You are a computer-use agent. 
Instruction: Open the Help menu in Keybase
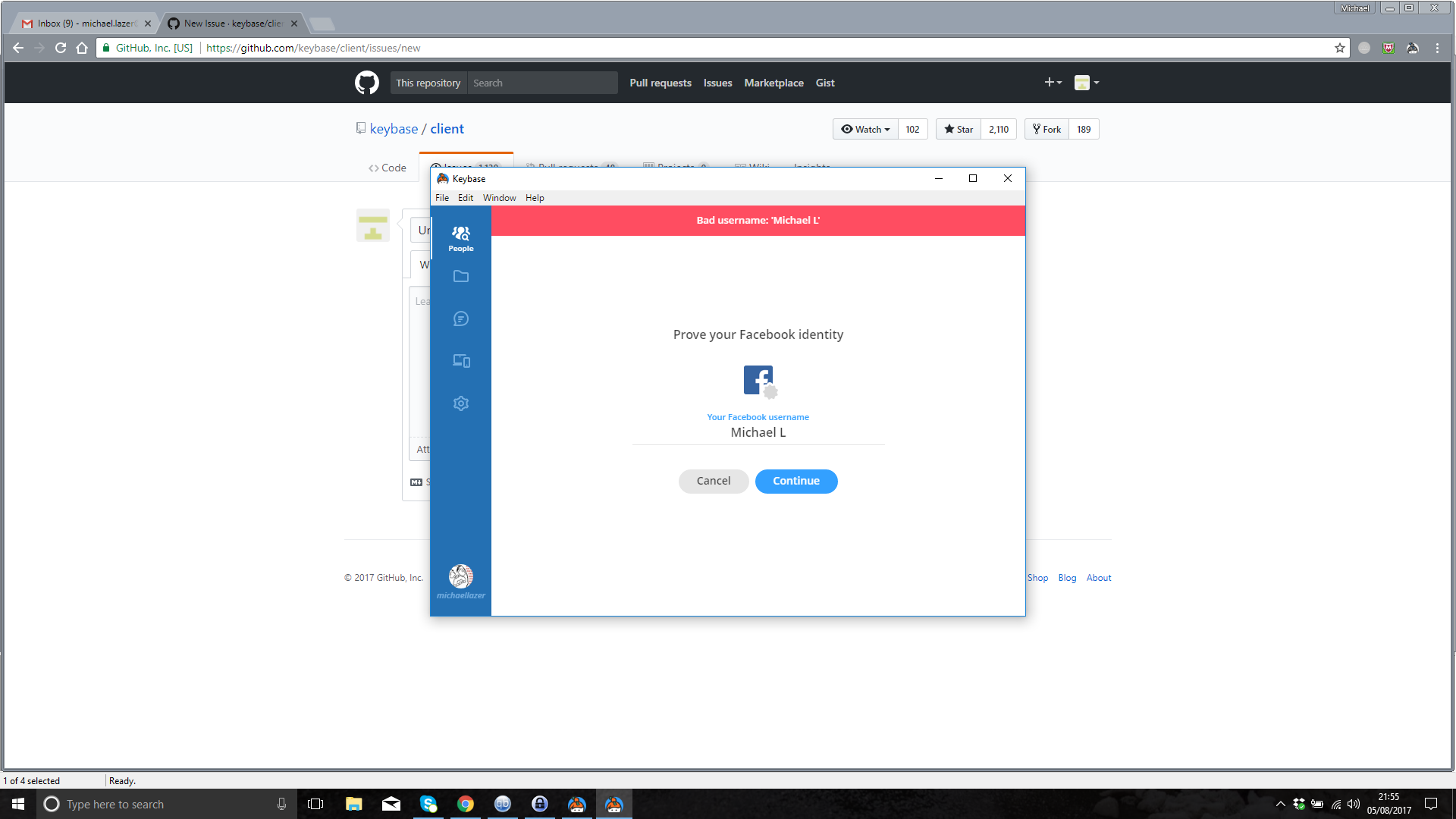[x=535, y=198]
